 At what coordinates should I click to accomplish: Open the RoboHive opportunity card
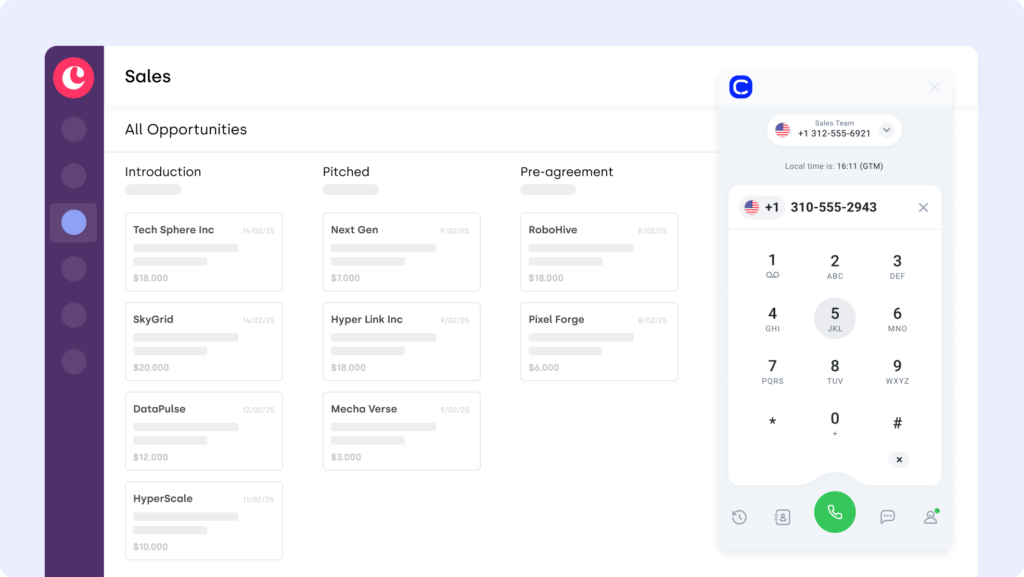pos(599,251)
